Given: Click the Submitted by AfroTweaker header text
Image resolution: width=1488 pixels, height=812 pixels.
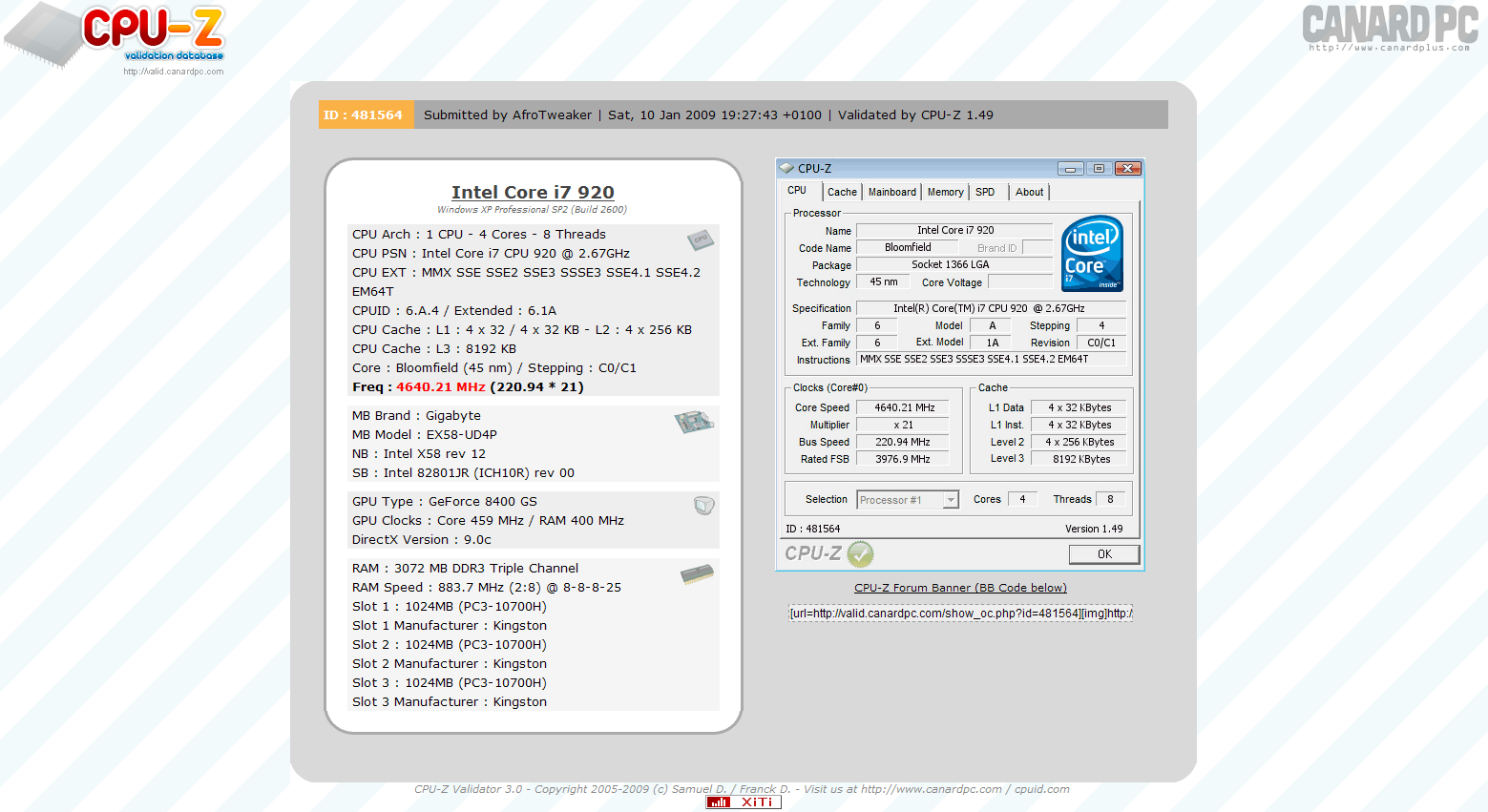Looking at the screenshot, I should tap(508, 115).
